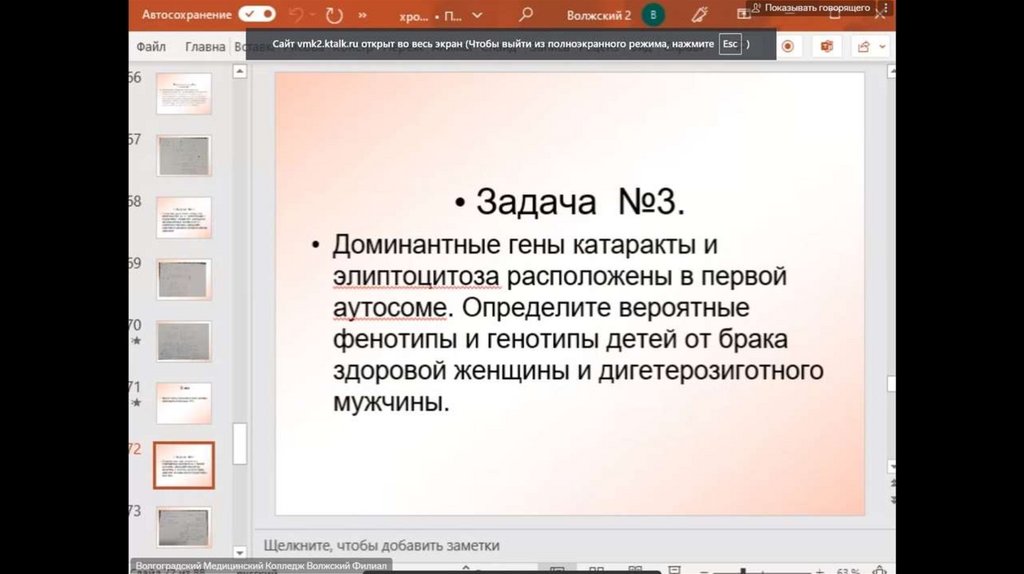1024x574 pixels.
Task: Click the redo arrow icon in title bar
Action: pyautogui.click(x=334, y=16)
